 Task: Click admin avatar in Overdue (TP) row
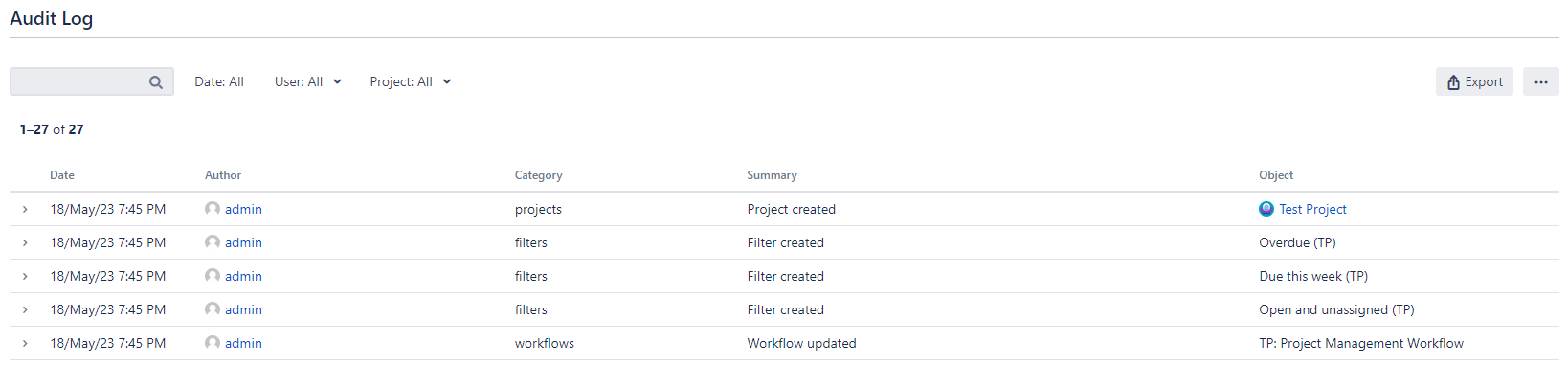click(213, 242)
